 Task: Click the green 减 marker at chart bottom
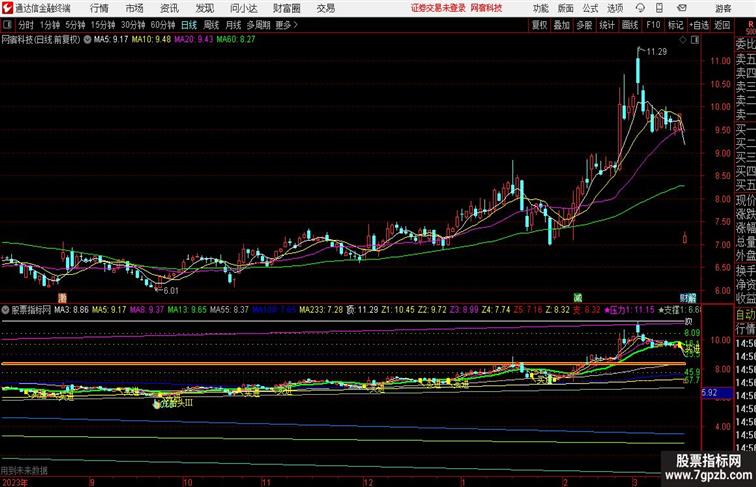click(x=578, y=298)
